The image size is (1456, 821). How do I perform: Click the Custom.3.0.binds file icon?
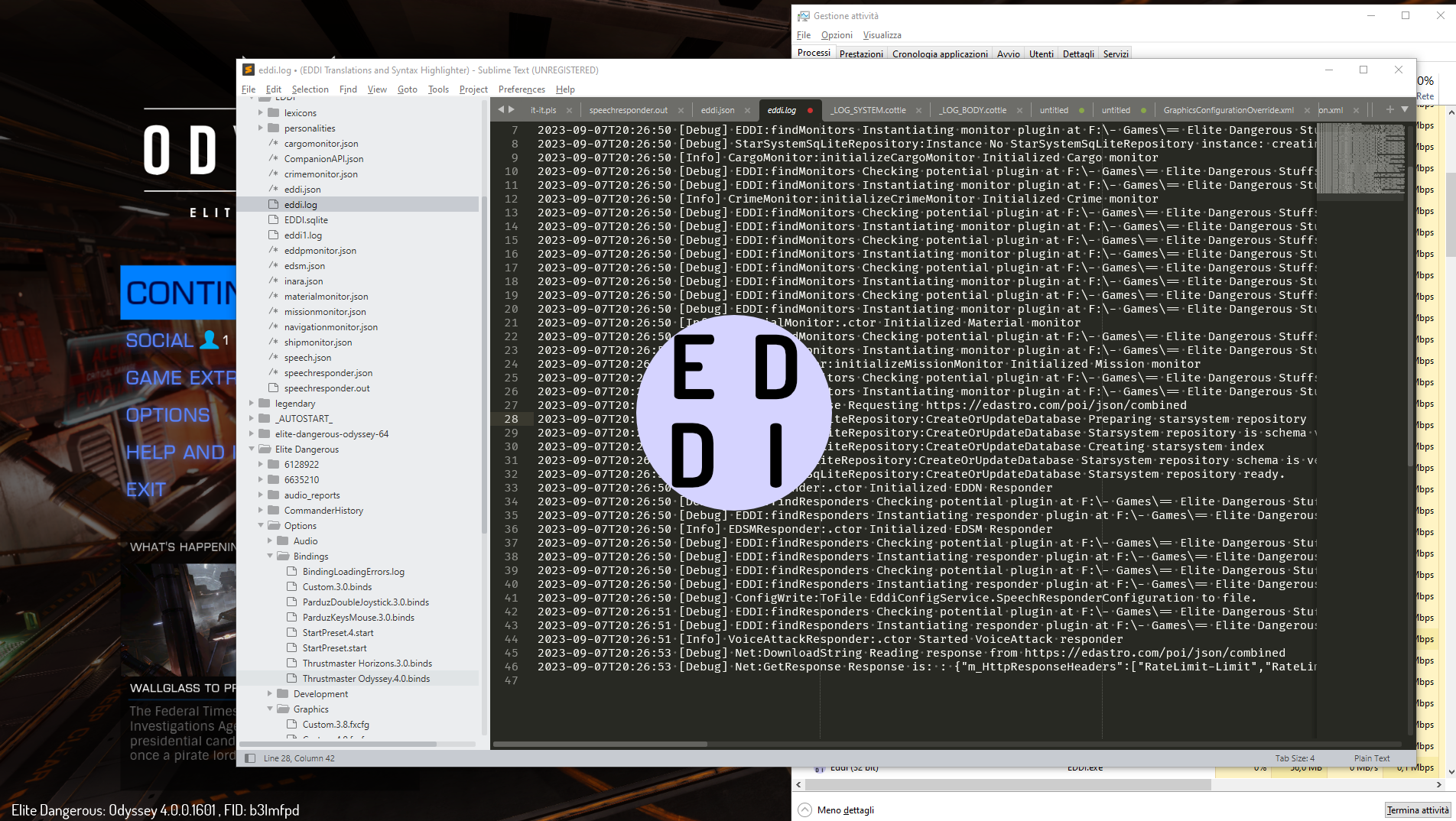click(x=291, y=586)
